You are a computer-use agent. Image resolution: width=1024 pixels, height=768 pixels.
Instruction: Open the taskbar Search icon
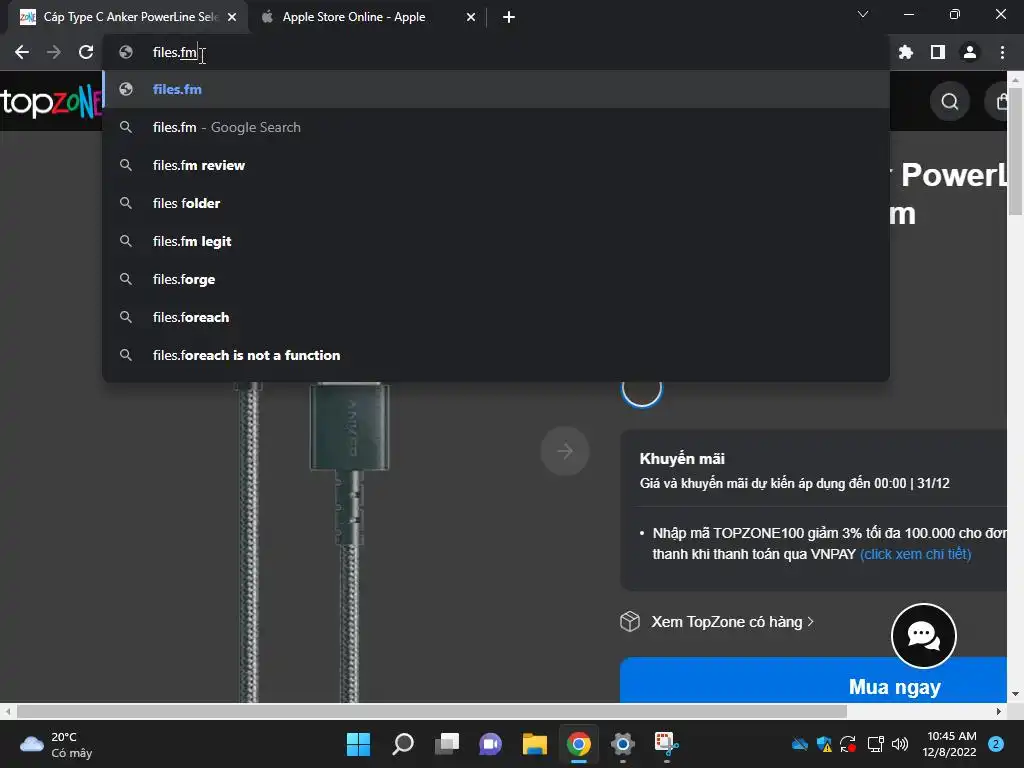pyautogui.click(x=402, y=744)
